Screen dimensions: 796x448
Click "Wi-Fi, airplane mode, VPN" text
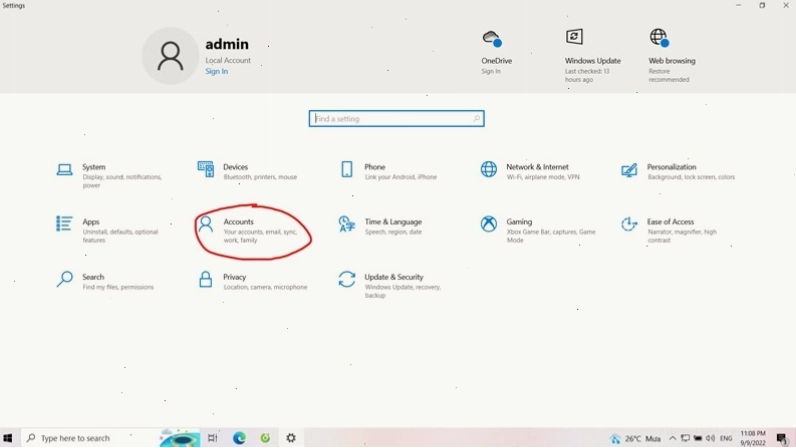[543, 177]
